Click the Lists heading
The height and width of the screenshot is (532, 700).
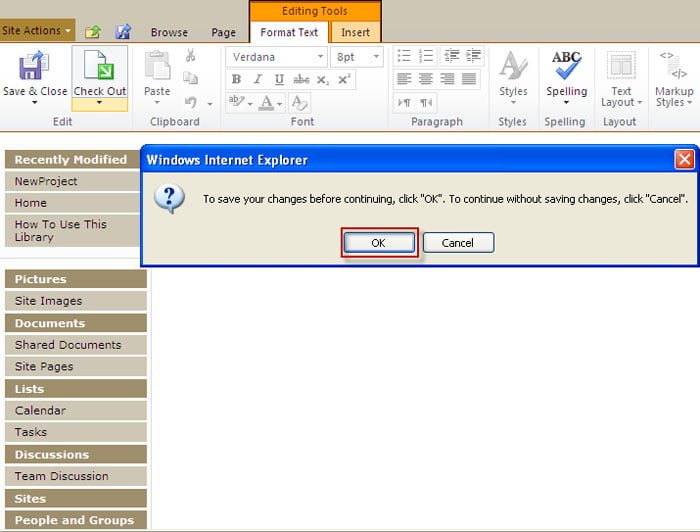click(76, 389)
